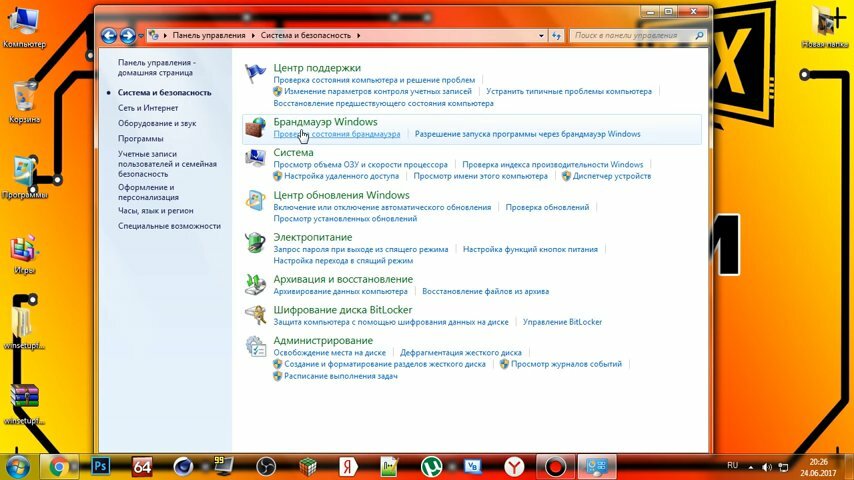Viewport: 854px width, 480px height.
Task: Open the Брандмауэр Windows heading
Action: [325, 121]
